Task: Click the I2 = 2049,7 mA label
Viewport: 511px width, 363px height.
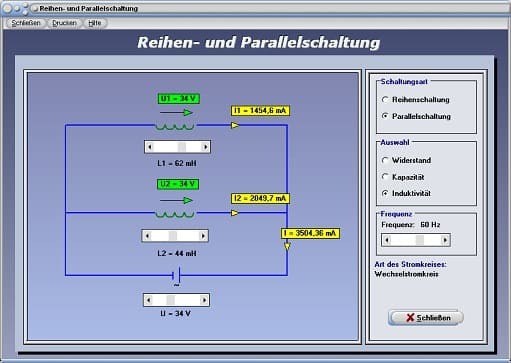Action: coord(260,198)
